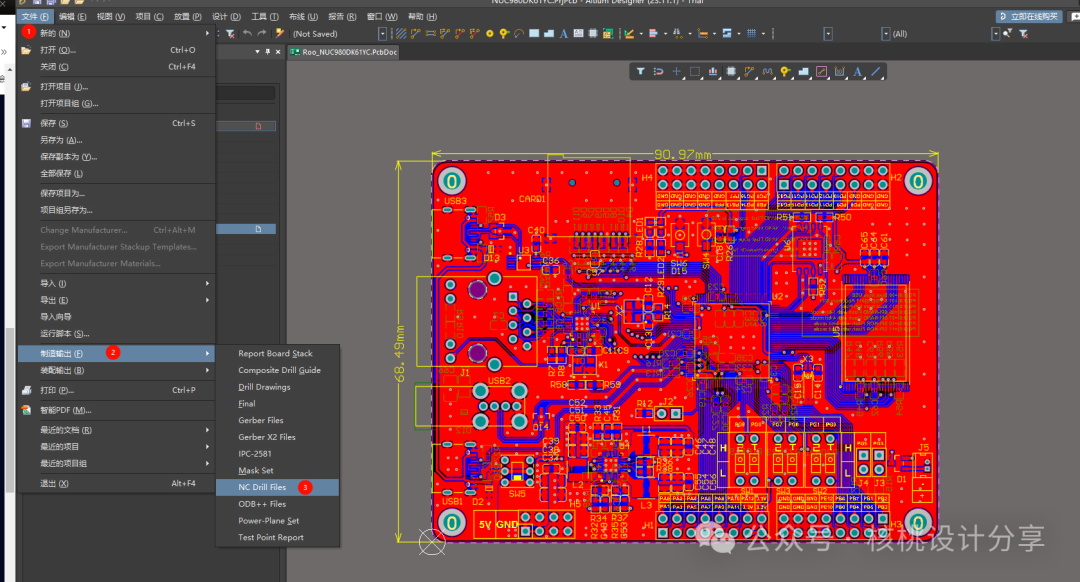Viewport: 1080px width, 582px height.
Task: Click the Redo arrow icon
Action: (x=262, y=33)
